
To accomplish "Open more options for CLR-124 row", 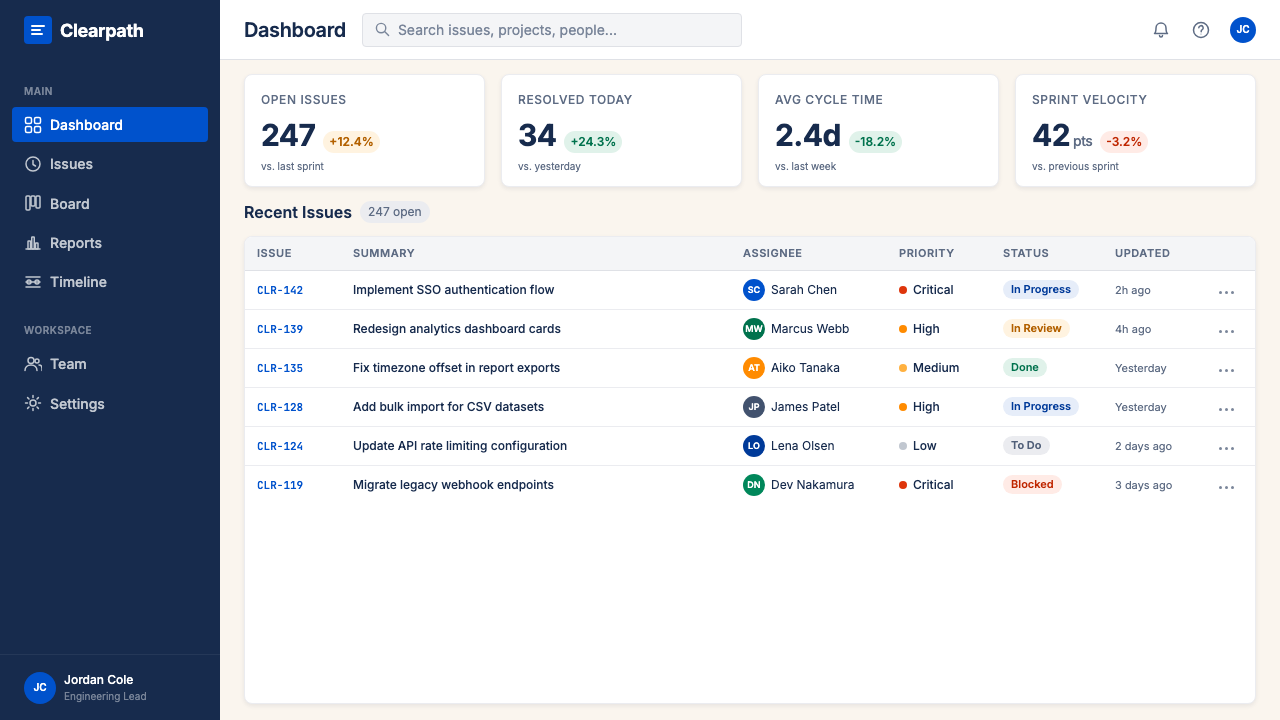I will [x=1227, y=447].
